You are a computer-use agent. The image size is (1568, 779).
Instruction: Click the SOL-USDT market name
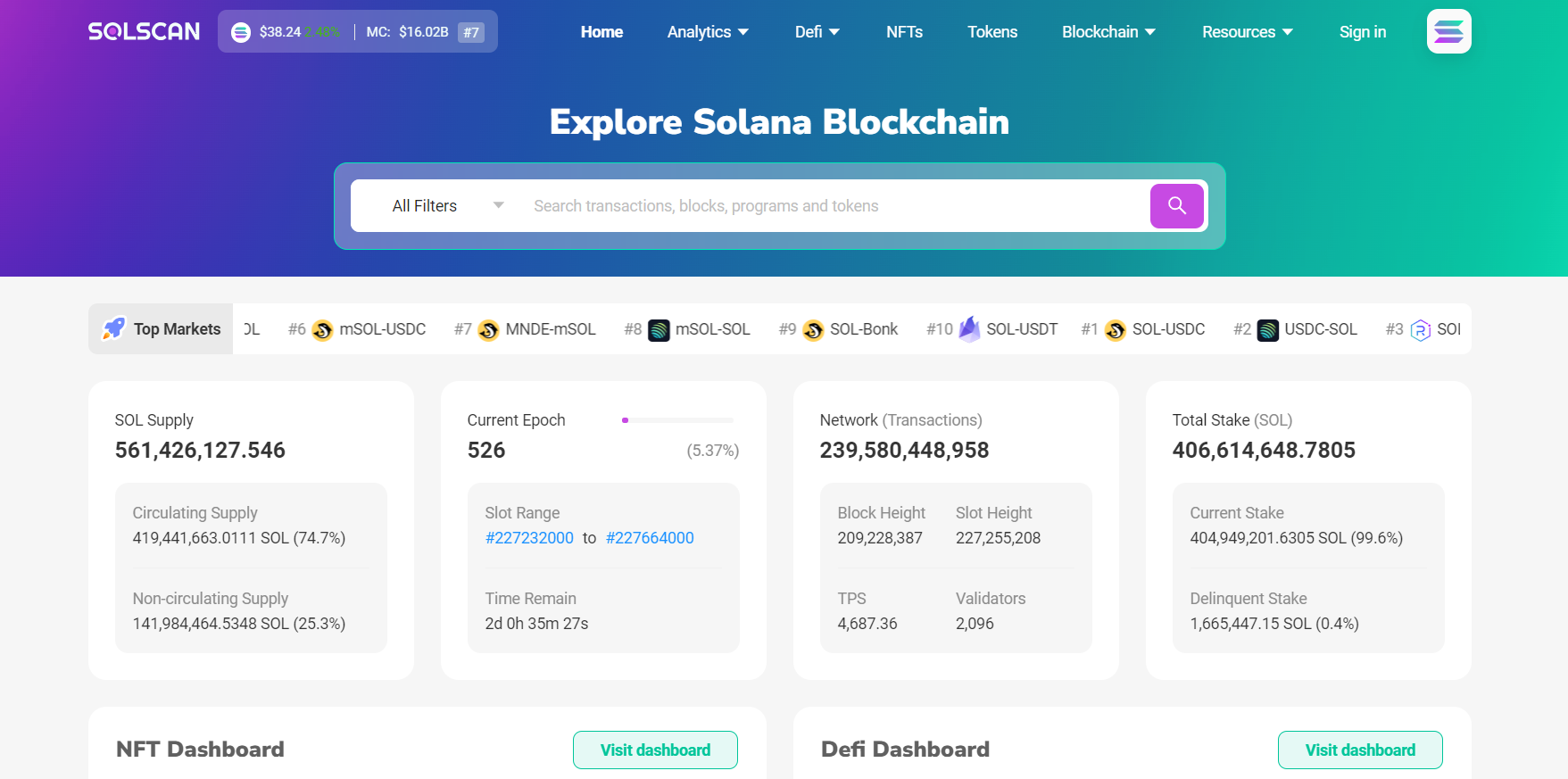(1022, 329)
